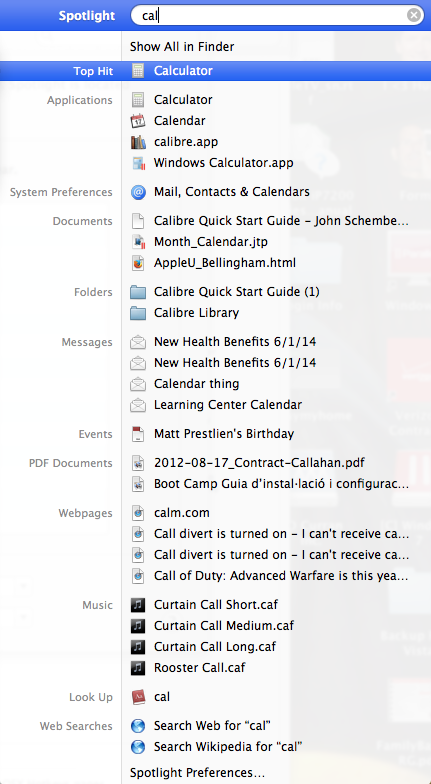Image resolution: width=431 pixels, height=784 pixels.
Task: Click the calibre.app books icon
Action: (138, 142)
